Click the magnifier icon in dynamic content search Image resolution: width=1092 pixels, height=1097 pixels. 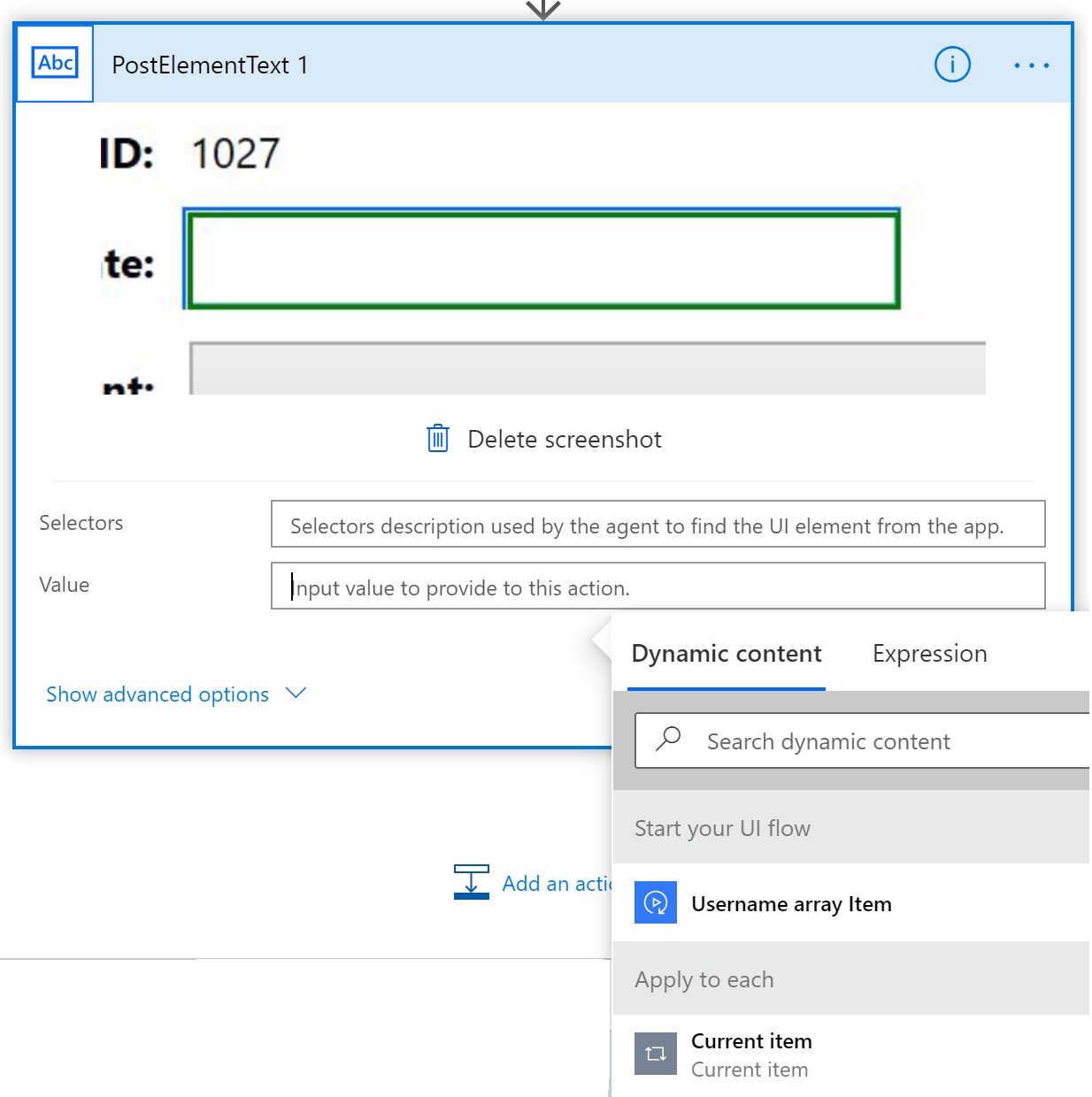669,739
